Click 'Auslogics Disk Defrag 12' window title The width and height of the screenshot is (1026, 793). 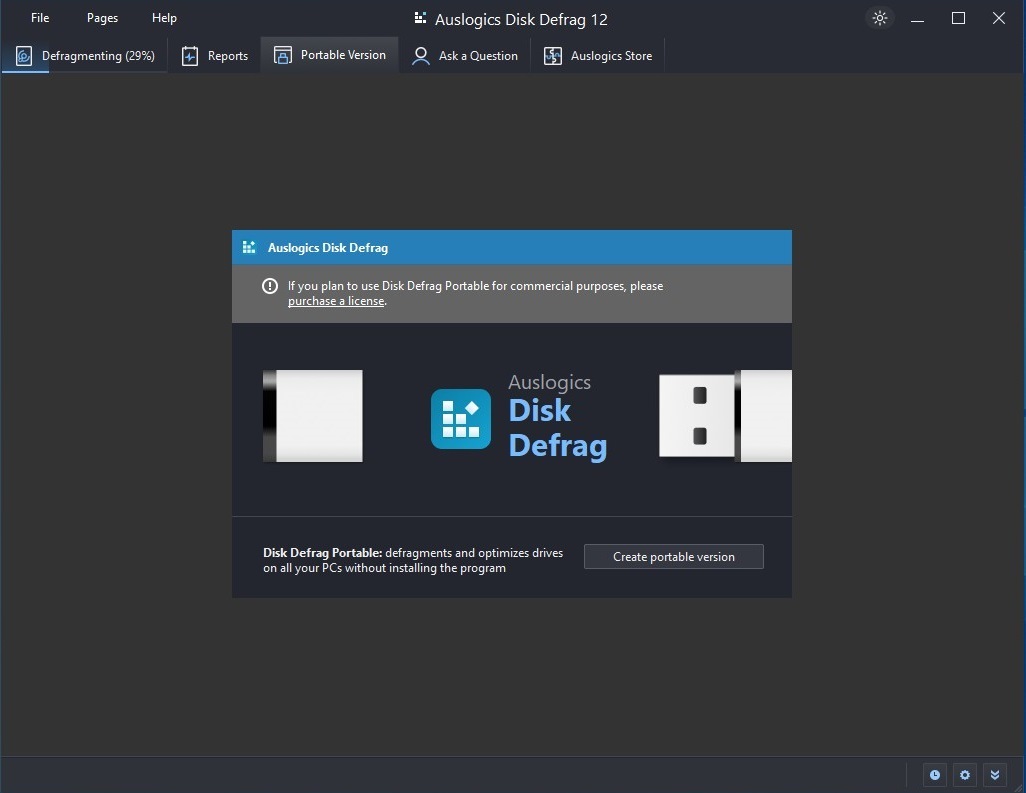click(x=521, y=20)
